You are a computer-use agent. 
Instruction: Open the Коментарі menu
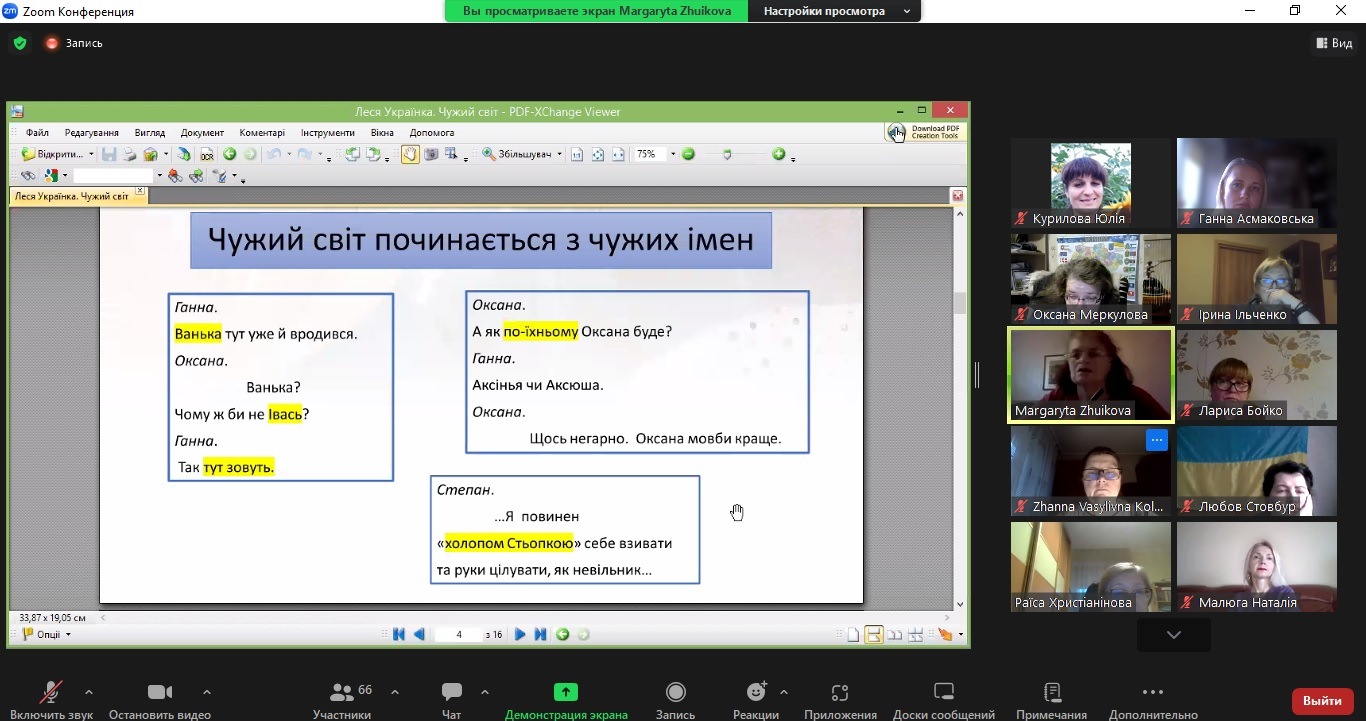(x=262, y=132)
